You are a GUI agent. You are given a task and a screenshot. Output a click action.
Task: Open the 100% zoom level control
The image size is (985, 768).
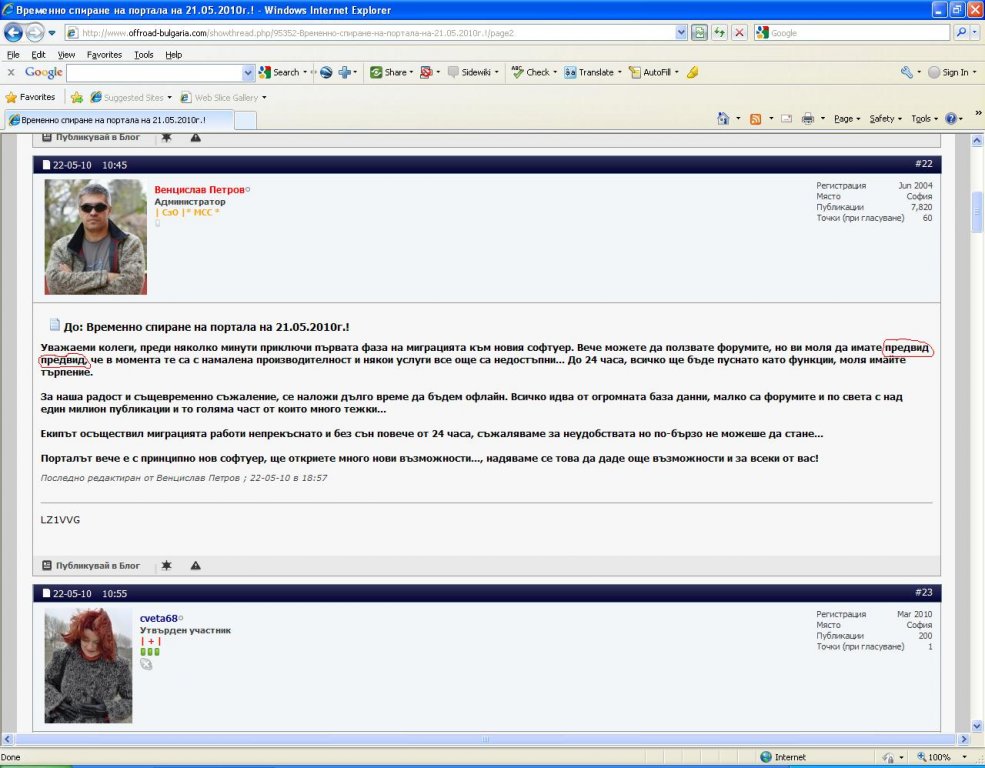[x=940, y=757]
